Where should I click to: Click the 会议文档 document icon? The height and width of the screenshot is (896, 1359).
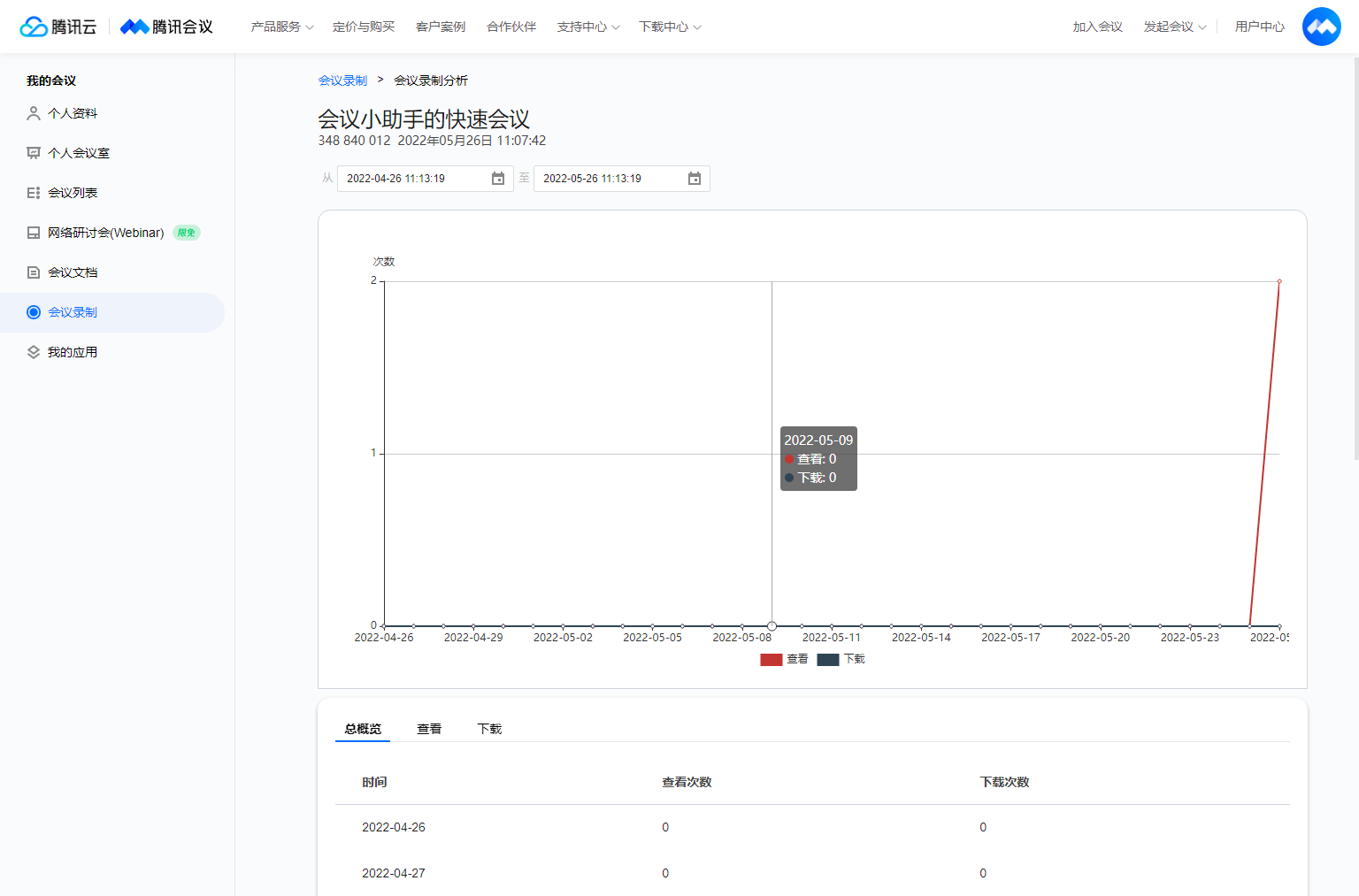pos(34,272)
